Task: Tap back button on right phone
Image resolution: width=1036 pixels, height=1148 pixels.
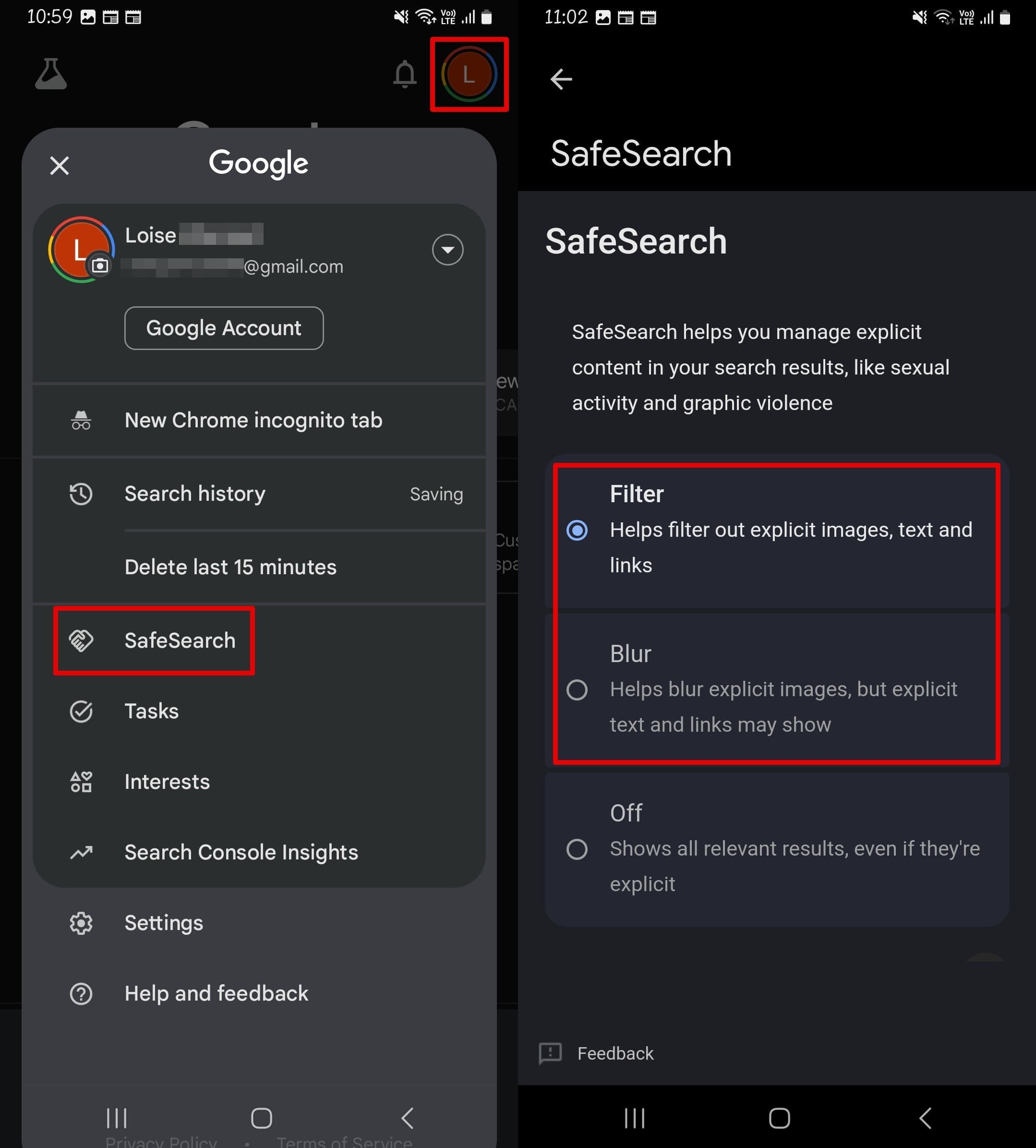Action: [925, 1118]
